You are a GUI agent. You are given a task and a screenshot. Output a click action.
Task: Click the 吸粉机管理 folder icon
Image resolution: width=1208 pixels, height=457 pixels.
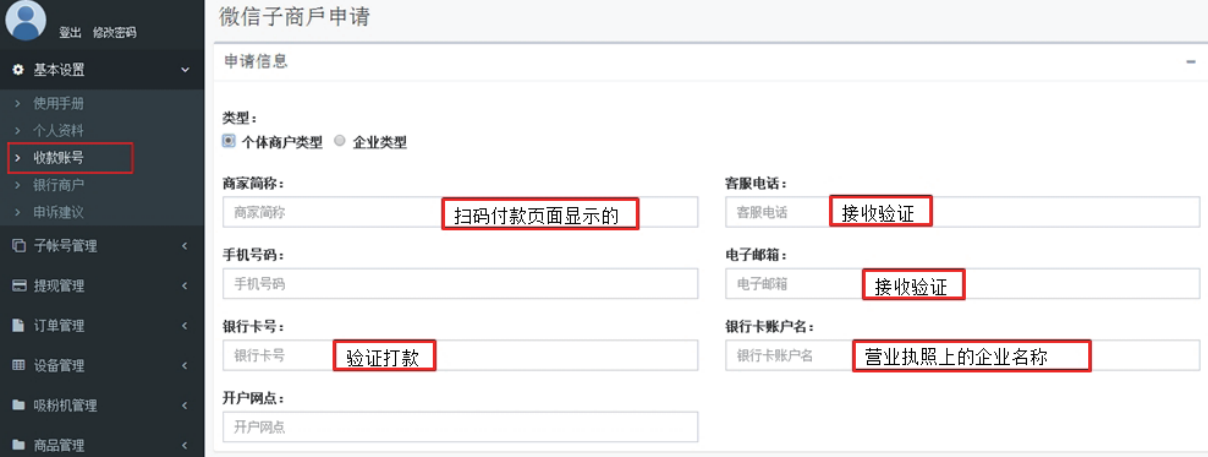point(18,406)
